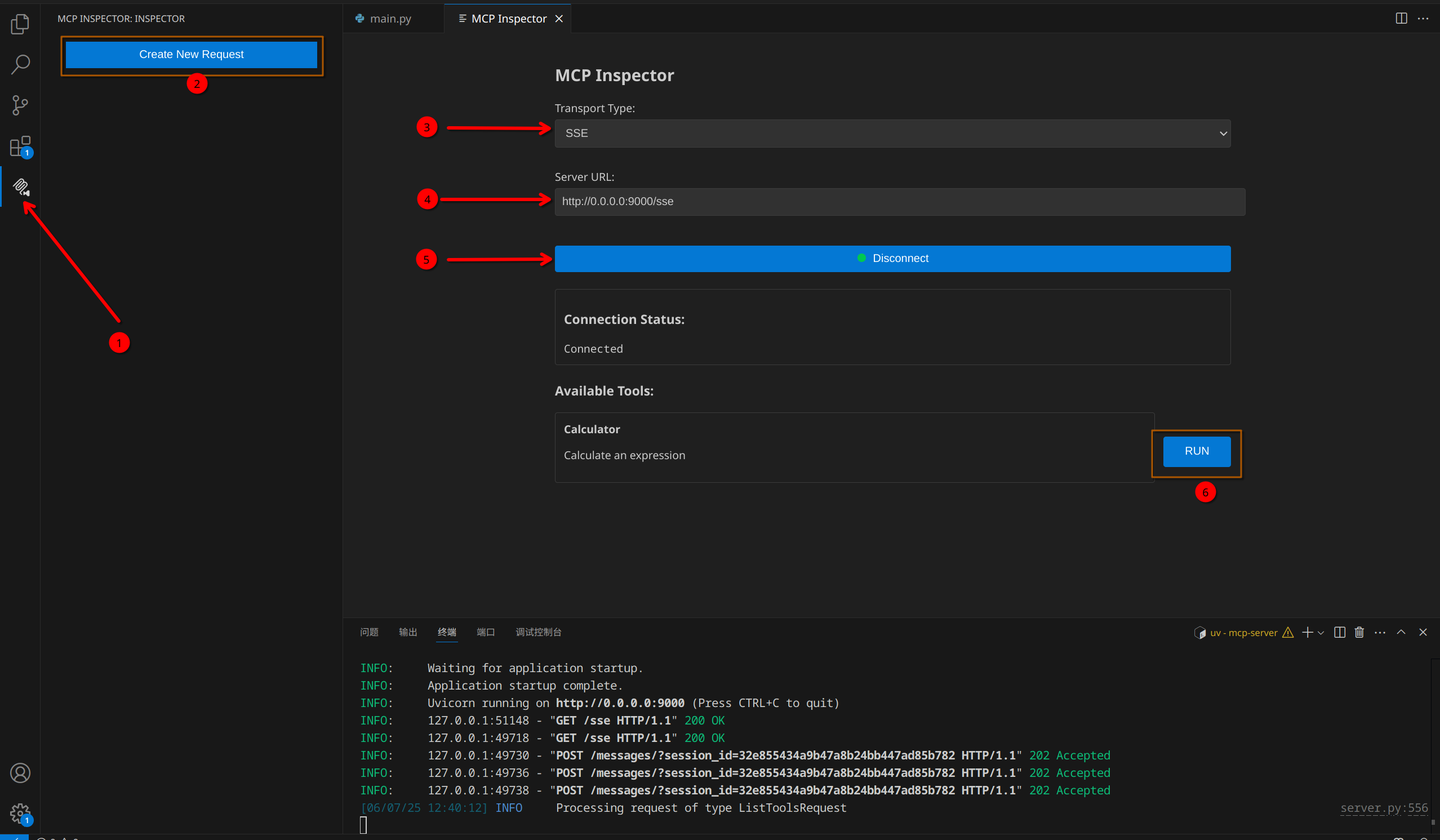
Task: Click the Server URL input field
Action: (899, 201)
